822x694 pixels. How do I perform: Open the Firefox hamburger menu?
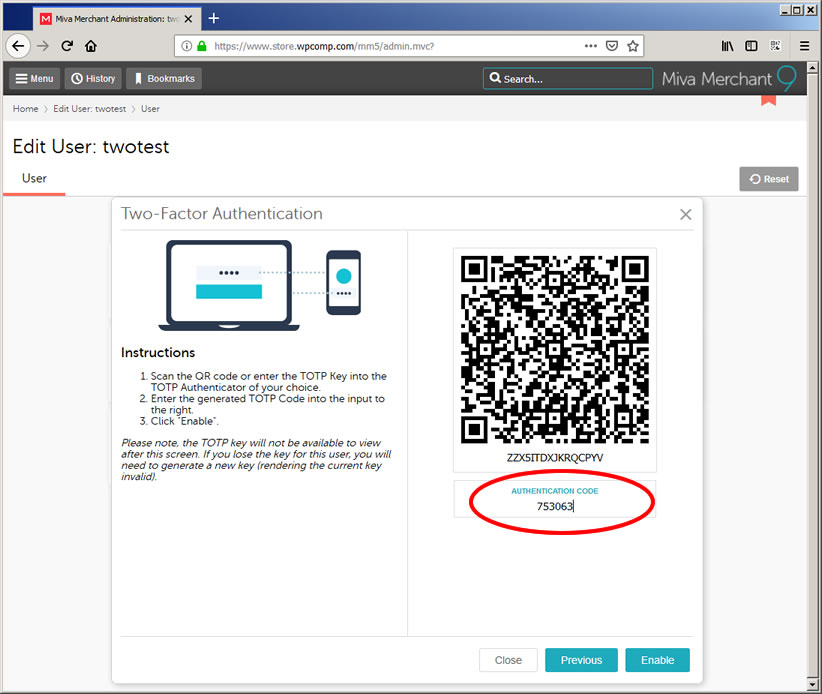coord(804,46)
